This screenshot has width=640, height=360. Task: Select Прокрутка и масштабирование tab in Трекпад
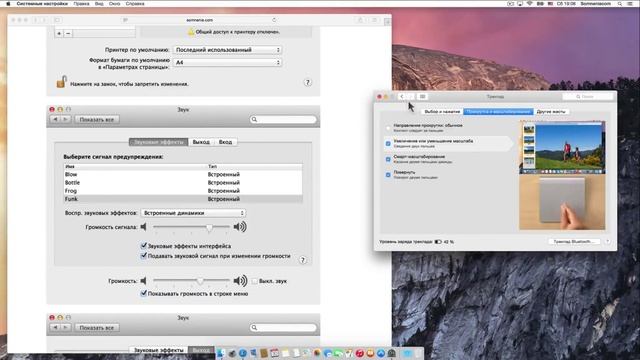click(498, 111)
